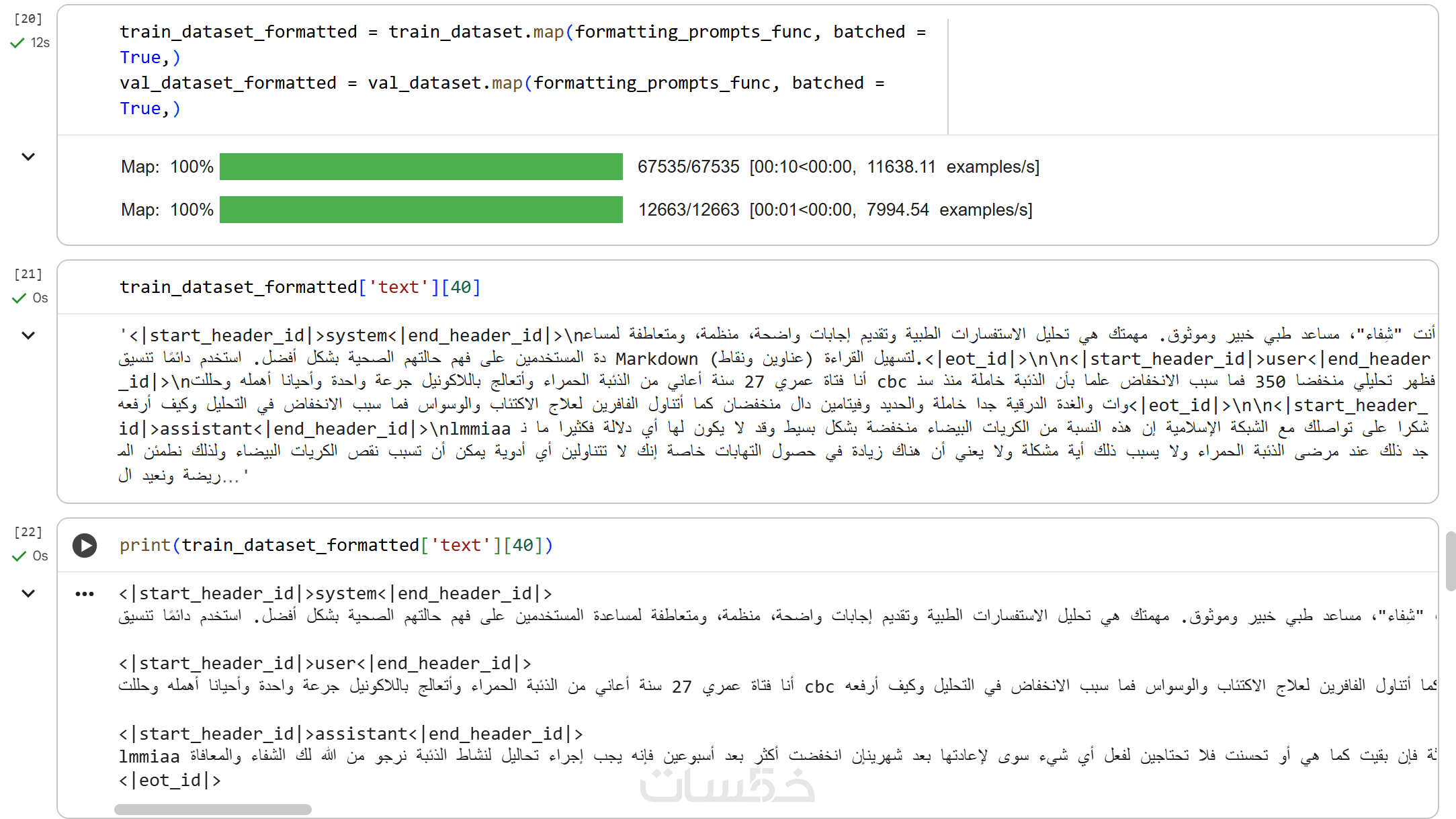Run the print cell with play button
Screen dimensions: 1456x819
coord(85,545)
